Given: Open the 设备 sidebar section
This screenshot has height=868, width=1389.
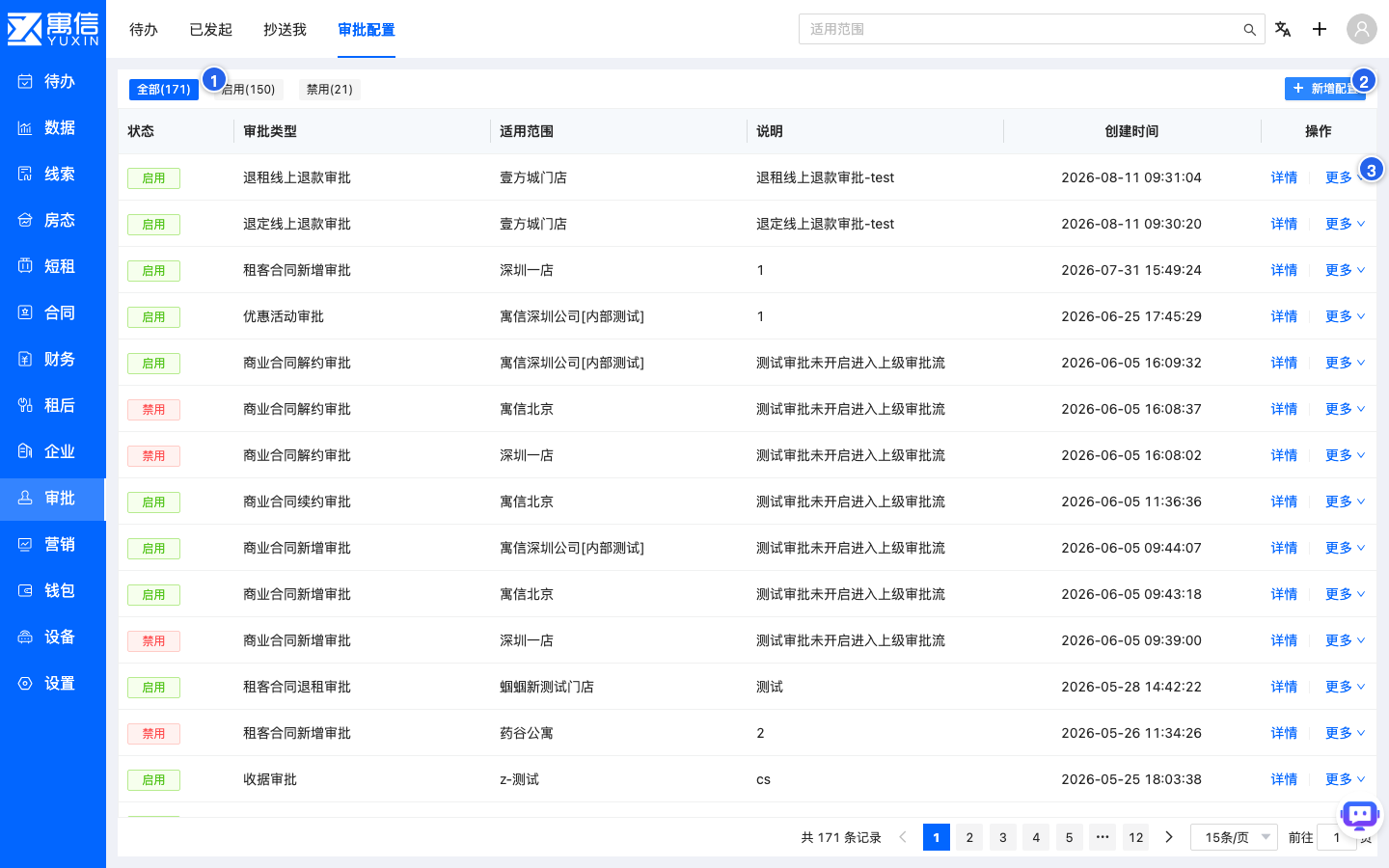Looking at the screenshot, I should click(x=53, y=637).
